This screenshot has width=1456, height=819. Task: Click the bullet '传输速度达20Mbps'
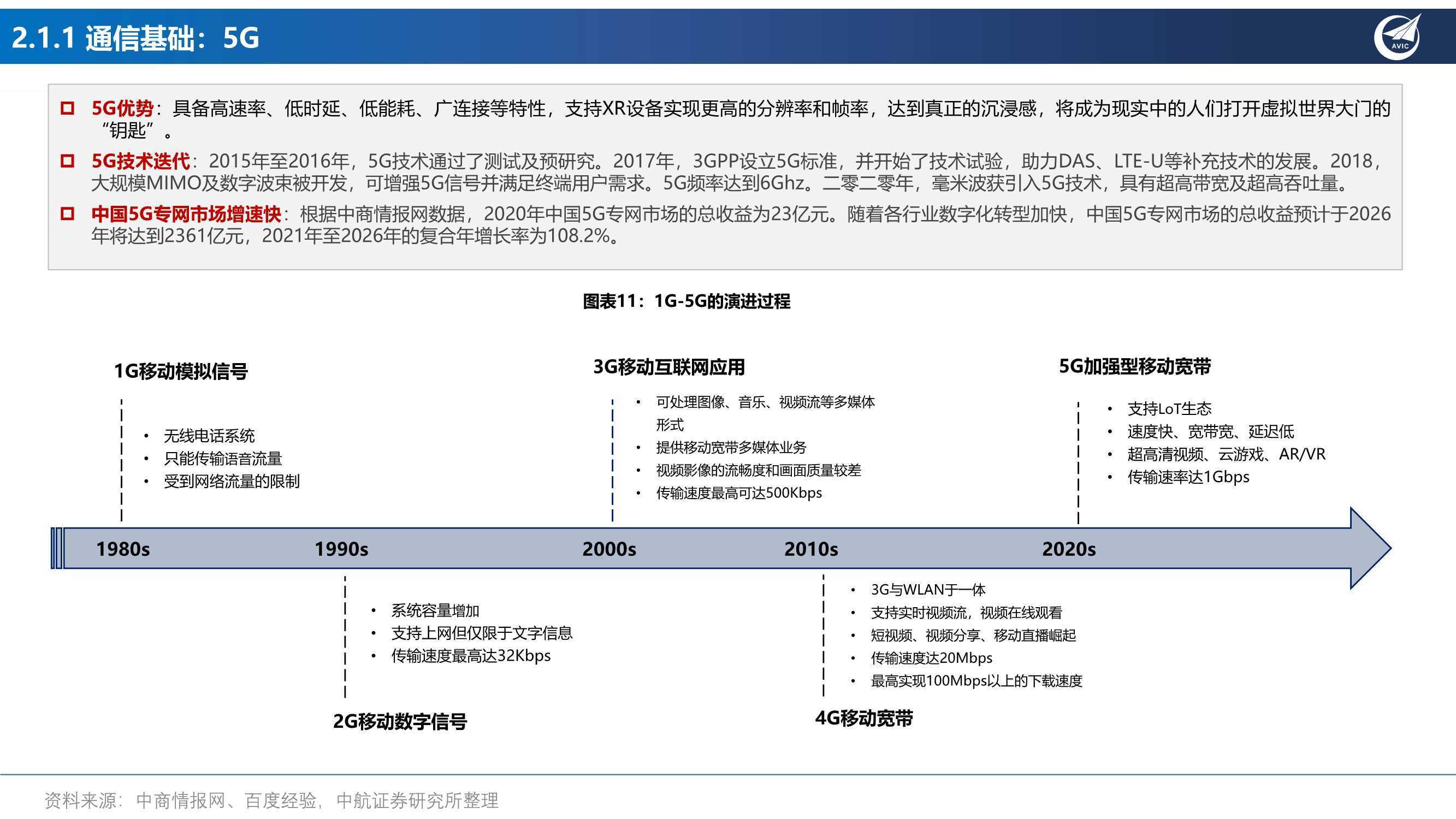coord(932,658)
